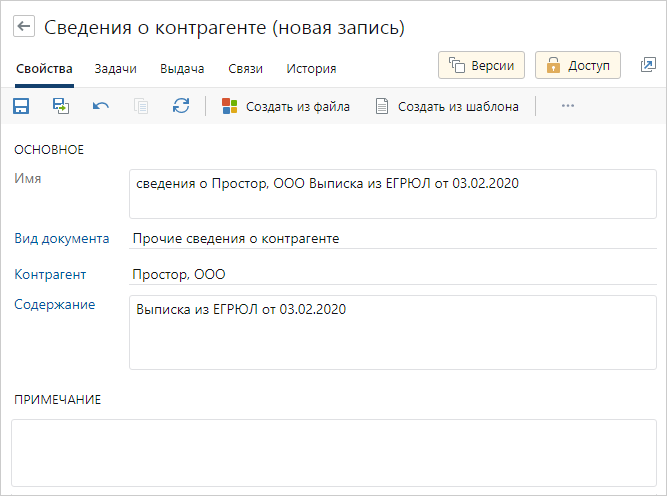Screen dimensions: 667x496
Task: Open the three-dots more actions menu
Action: 568,106
